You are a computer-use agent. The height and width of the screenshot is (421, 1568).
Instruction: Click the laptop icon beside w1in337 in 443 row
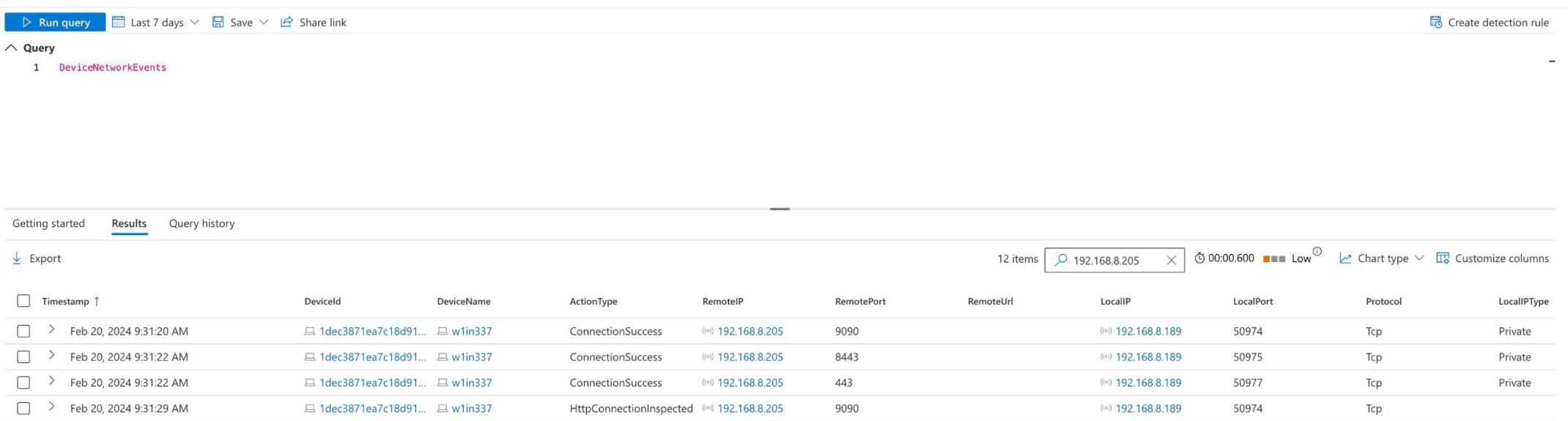(x=443, y=383)
